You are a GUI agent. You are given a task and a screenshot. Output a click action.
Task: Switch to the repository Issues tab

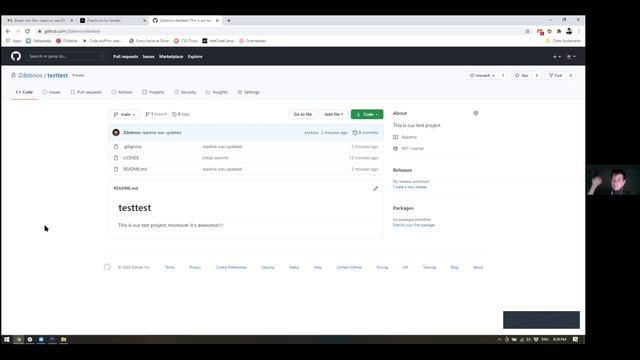click(x=51, y=92)
